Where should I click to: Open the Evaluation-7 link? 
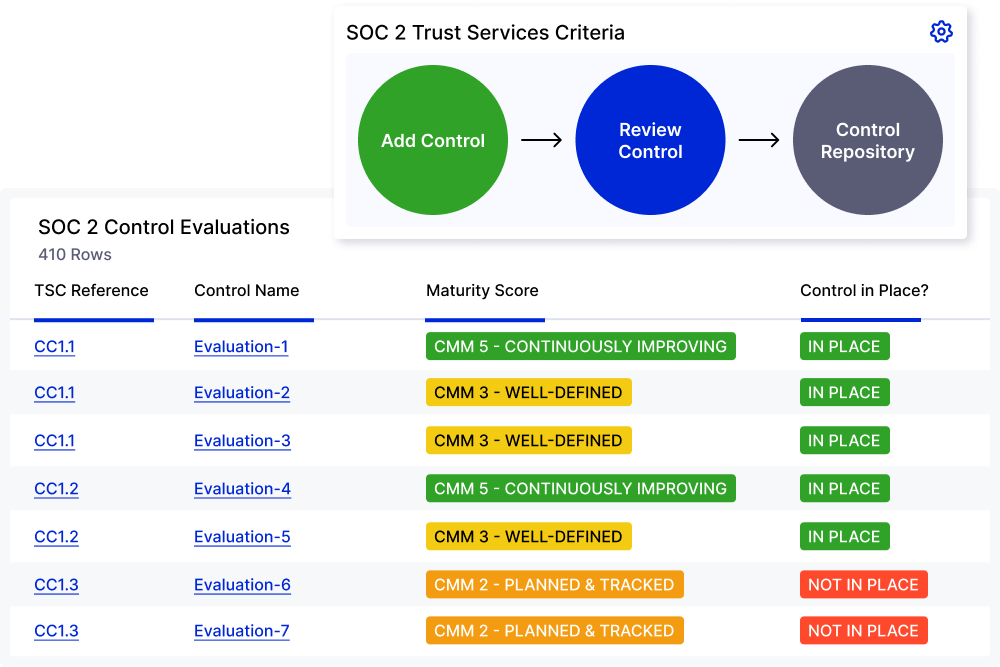(242, 631)
